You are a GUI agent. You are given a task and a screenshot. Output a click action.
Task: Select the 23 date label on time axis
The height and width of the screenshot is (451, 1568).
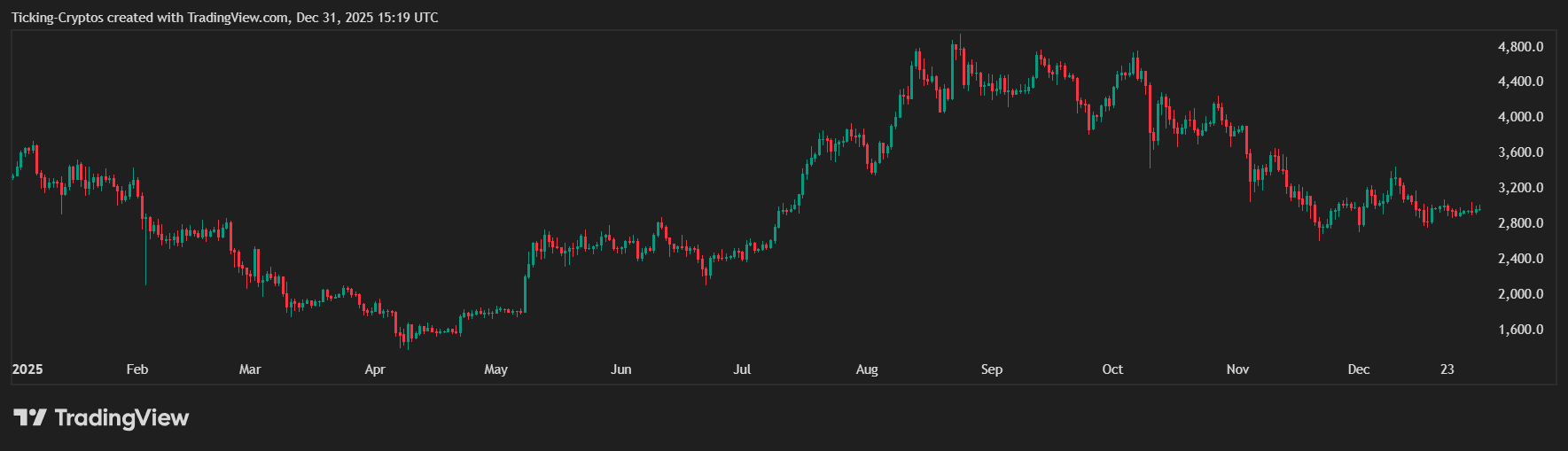1447,369
